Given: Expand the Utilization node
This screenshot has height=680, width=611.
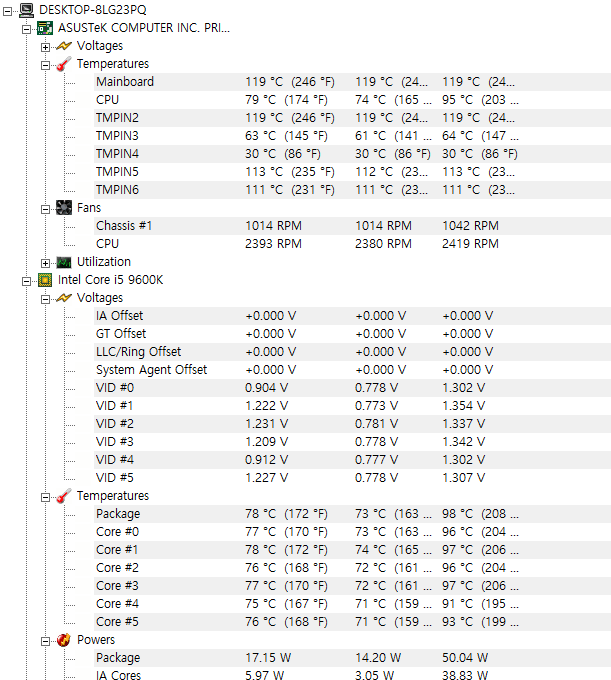Looking at the screenshot, I should point(46,262).
